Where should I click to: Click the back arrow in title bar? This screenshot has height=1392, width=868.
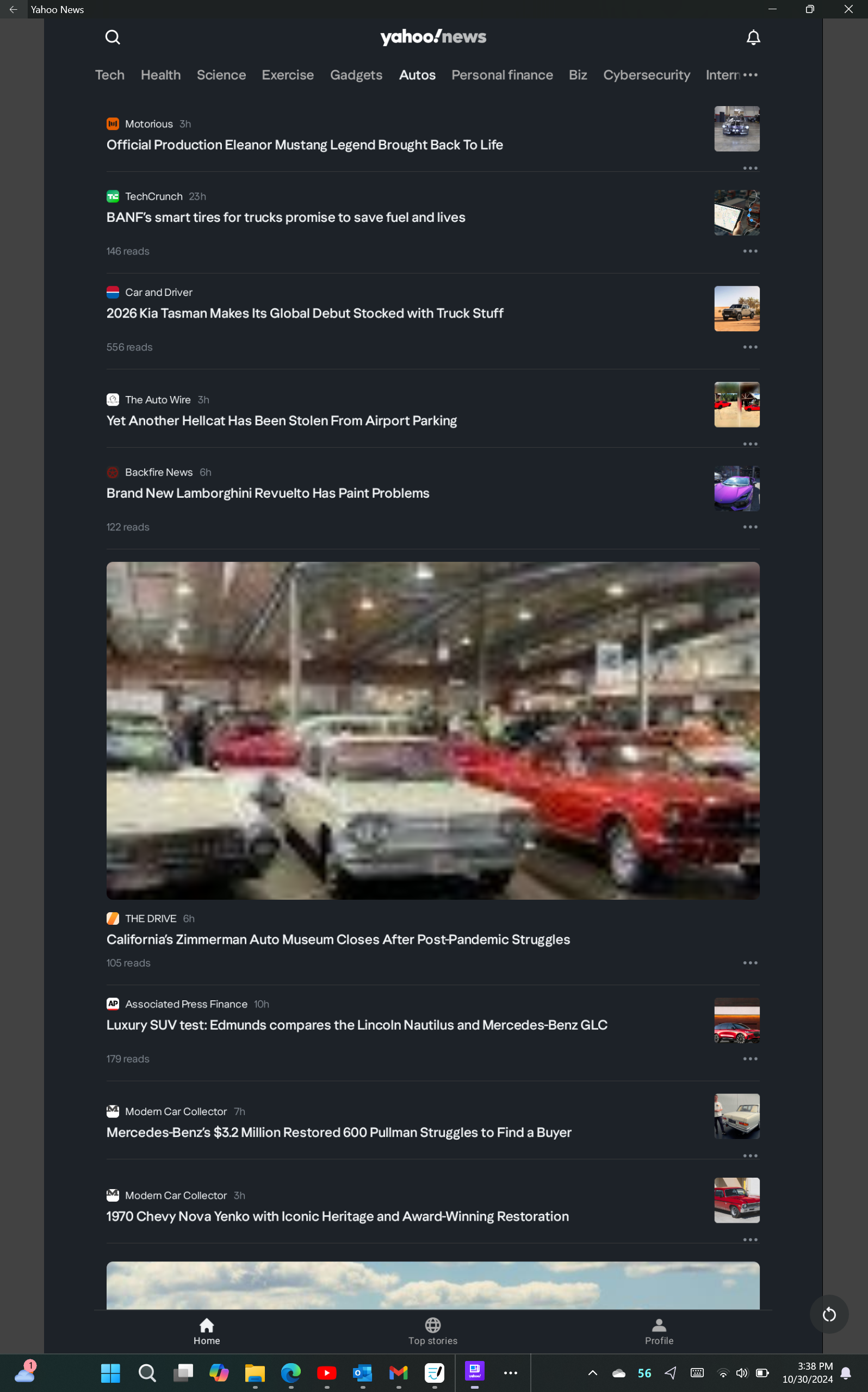click(x=13, y=9)
